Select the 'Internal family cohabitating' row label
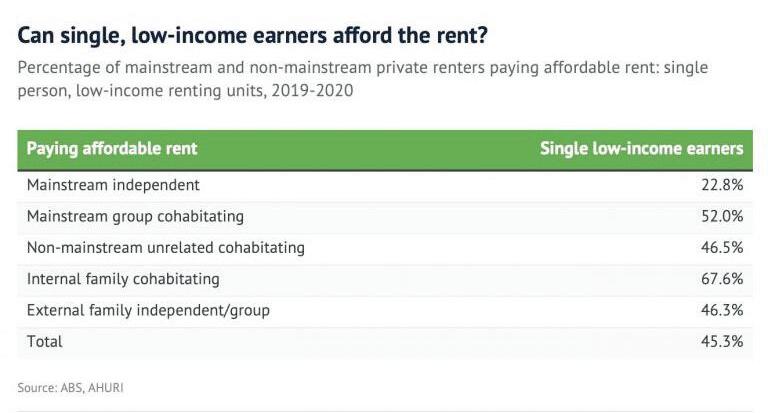The width and height of the screenshot is (768, 413). pyautogui.click(x=123, y=279)
